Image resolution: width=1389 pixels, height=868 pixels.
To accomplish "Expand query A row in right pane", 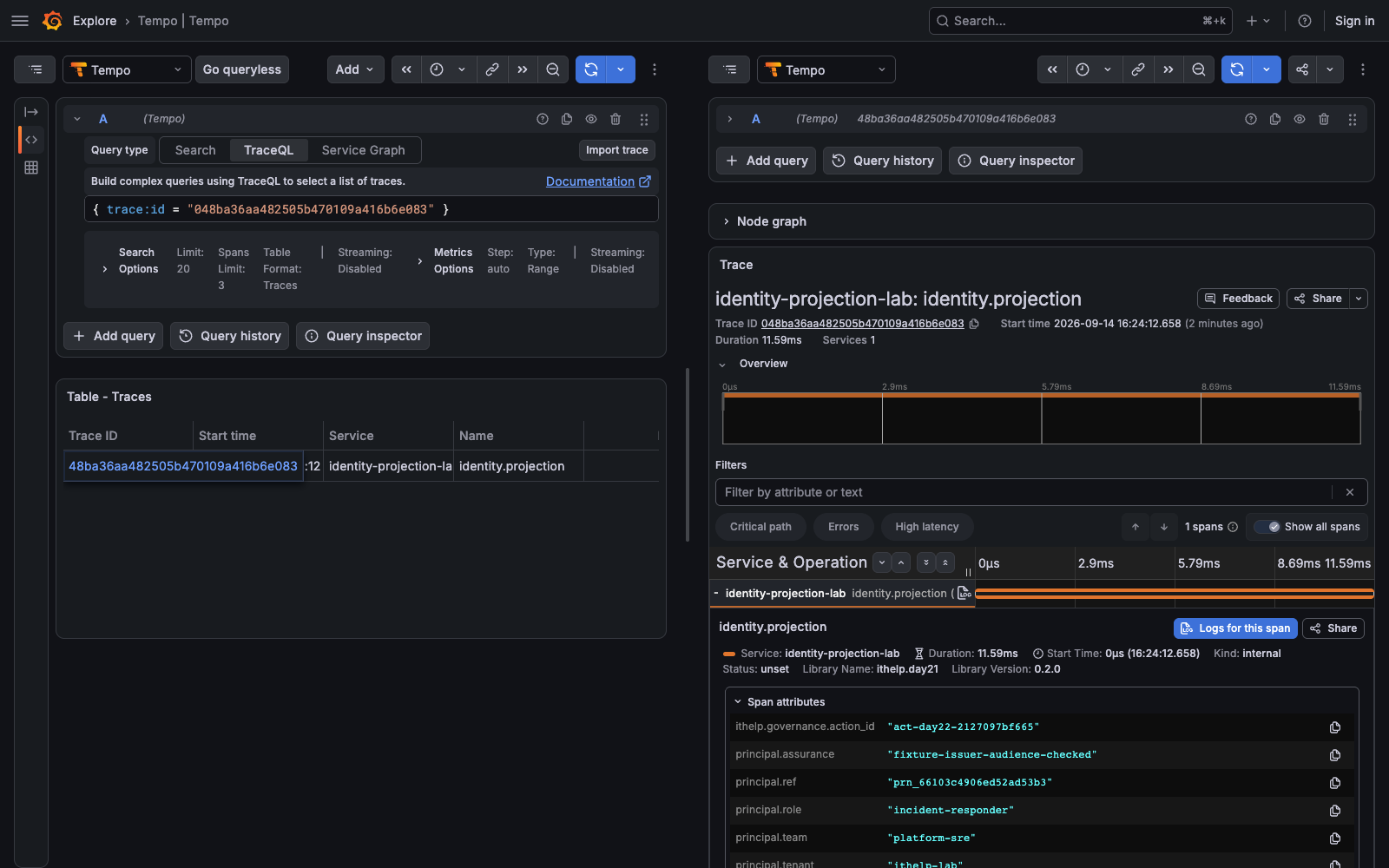I will pyautogui.click(x=730, y=119).
